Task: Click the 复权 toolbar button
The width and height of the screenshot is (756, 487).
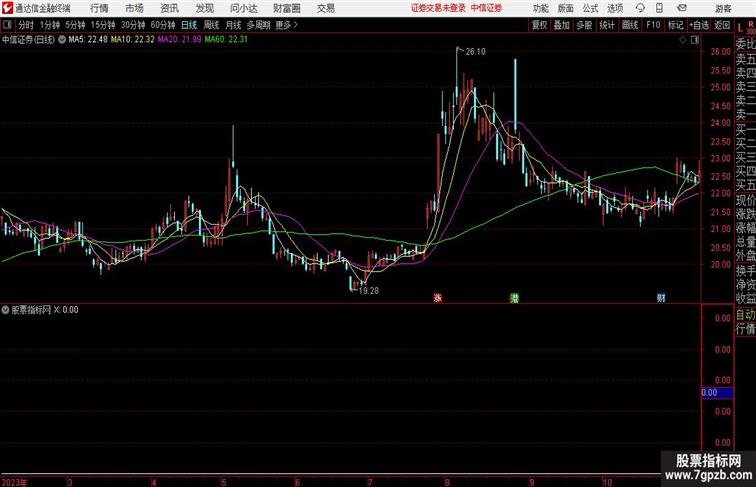Action: (x=540, y=25)
